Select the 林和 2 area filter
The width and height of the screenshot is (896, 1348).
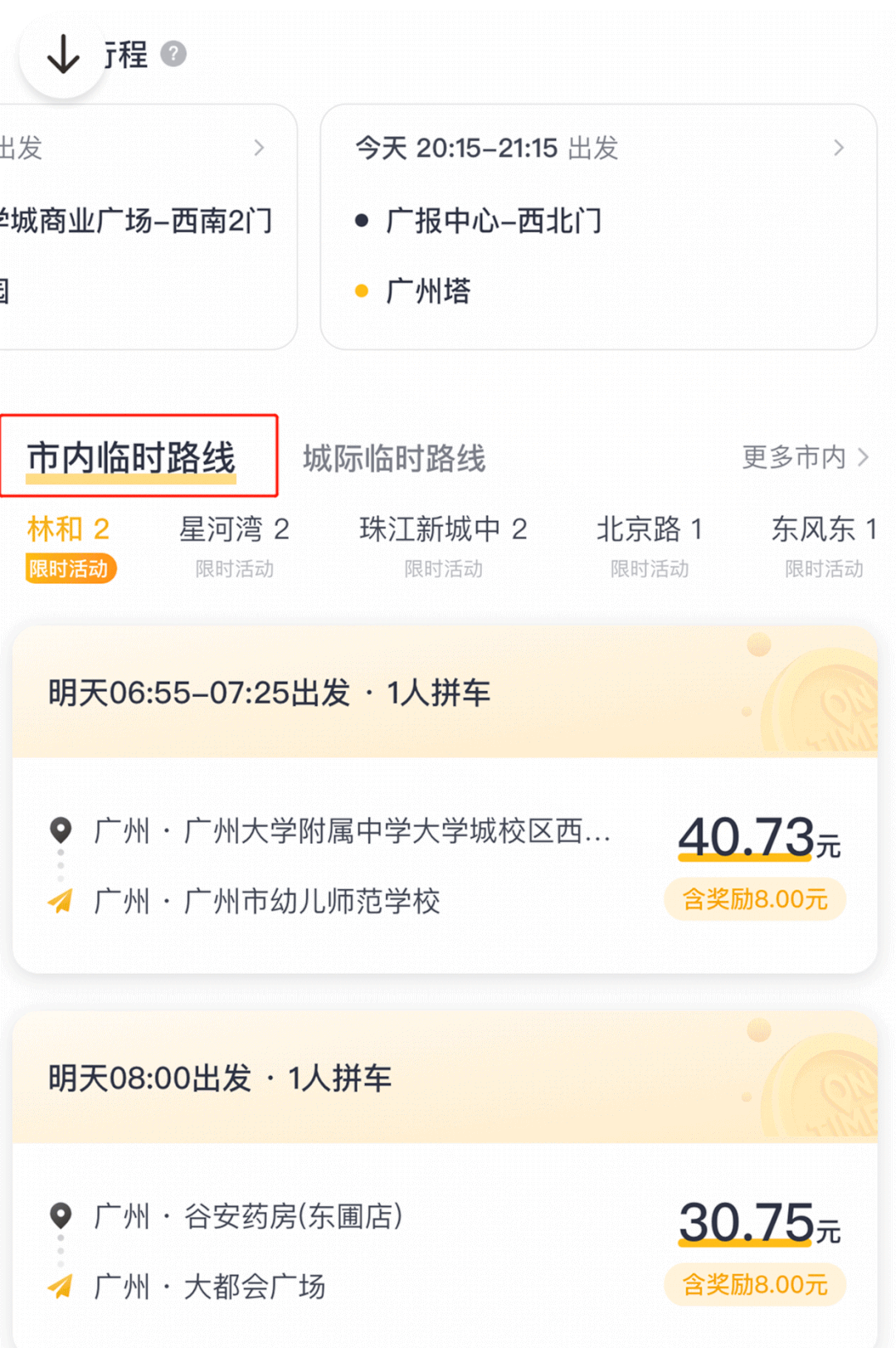(68, 529)
